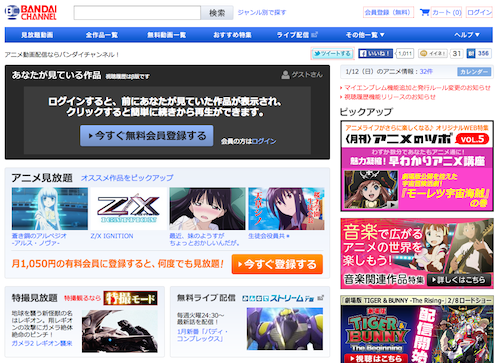Click the 検索 search button
This screenshot has width=500, height=363.
[217, 13]
